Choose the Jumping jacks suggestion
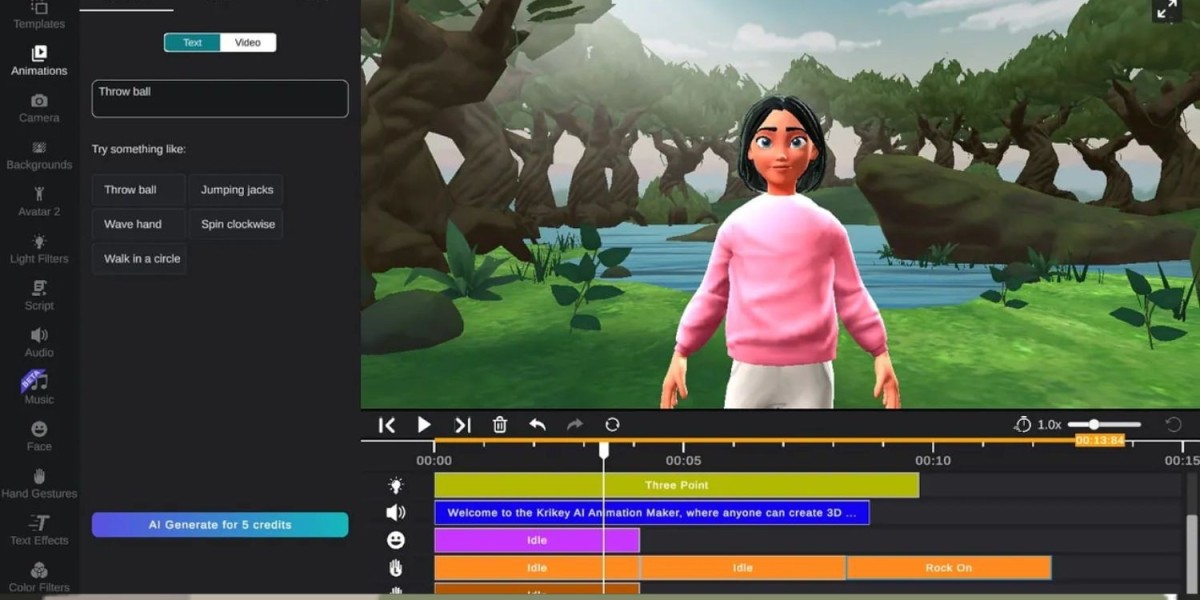The image size is (1200, 600). [x=236, y=189]
